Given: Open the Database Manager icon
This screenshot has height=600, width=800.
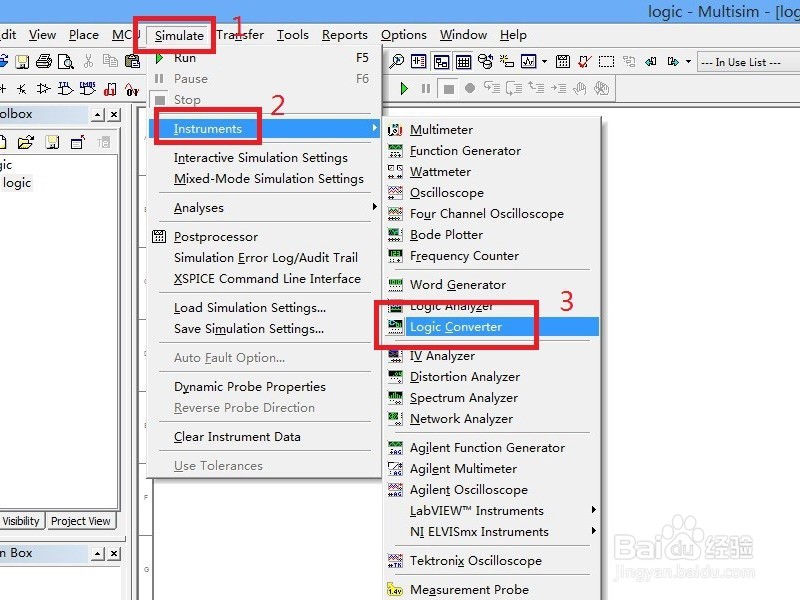Looking at the screenshot, I should point(485,62).
